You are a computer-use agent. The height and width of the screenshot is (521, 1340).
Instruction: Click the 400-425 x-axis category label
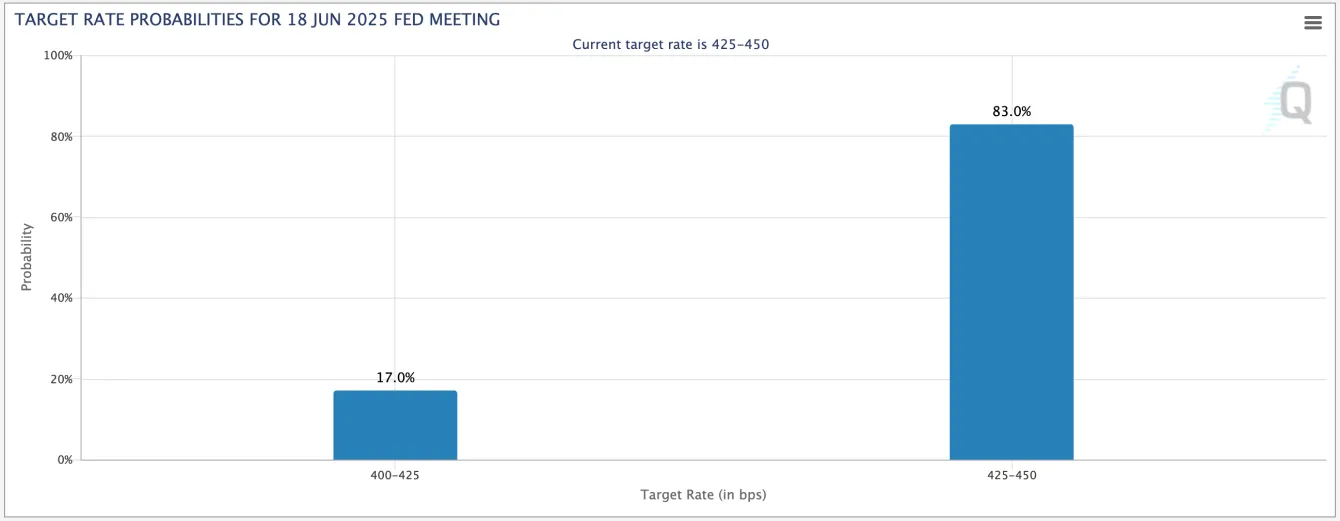click(395, 476)
